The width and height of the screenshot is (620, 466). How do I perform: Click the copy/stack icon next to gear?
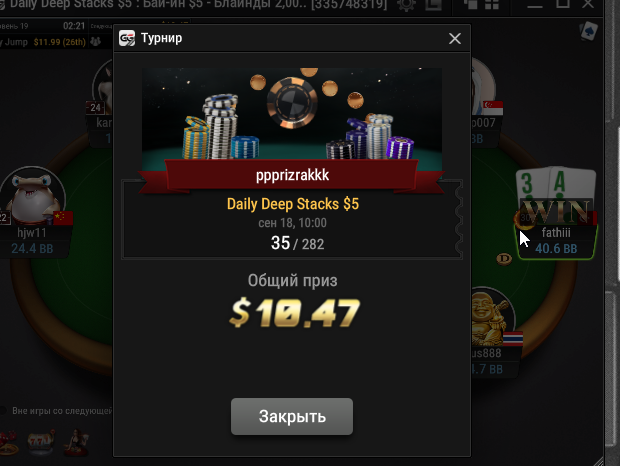(433, 5)
